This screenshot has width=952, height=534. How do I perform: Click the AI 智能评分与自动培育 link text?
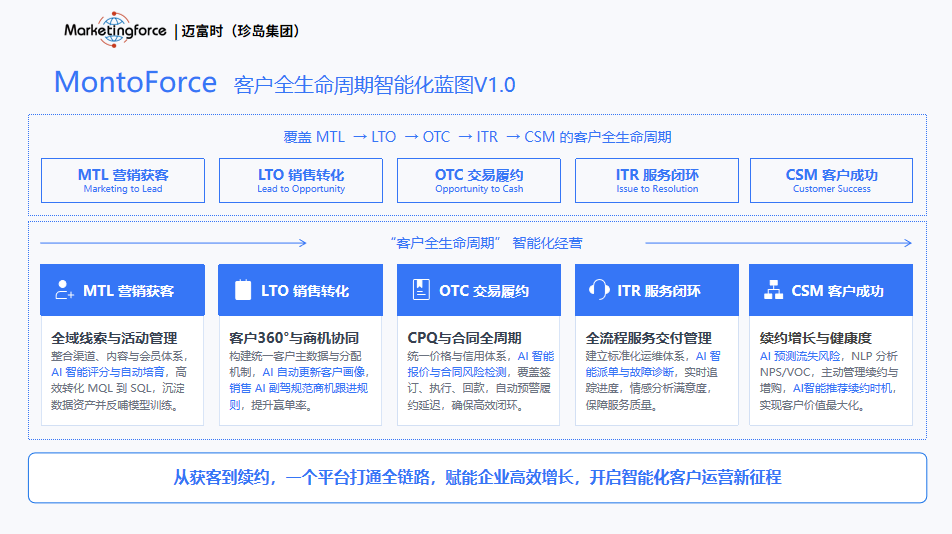pos(107,372)
